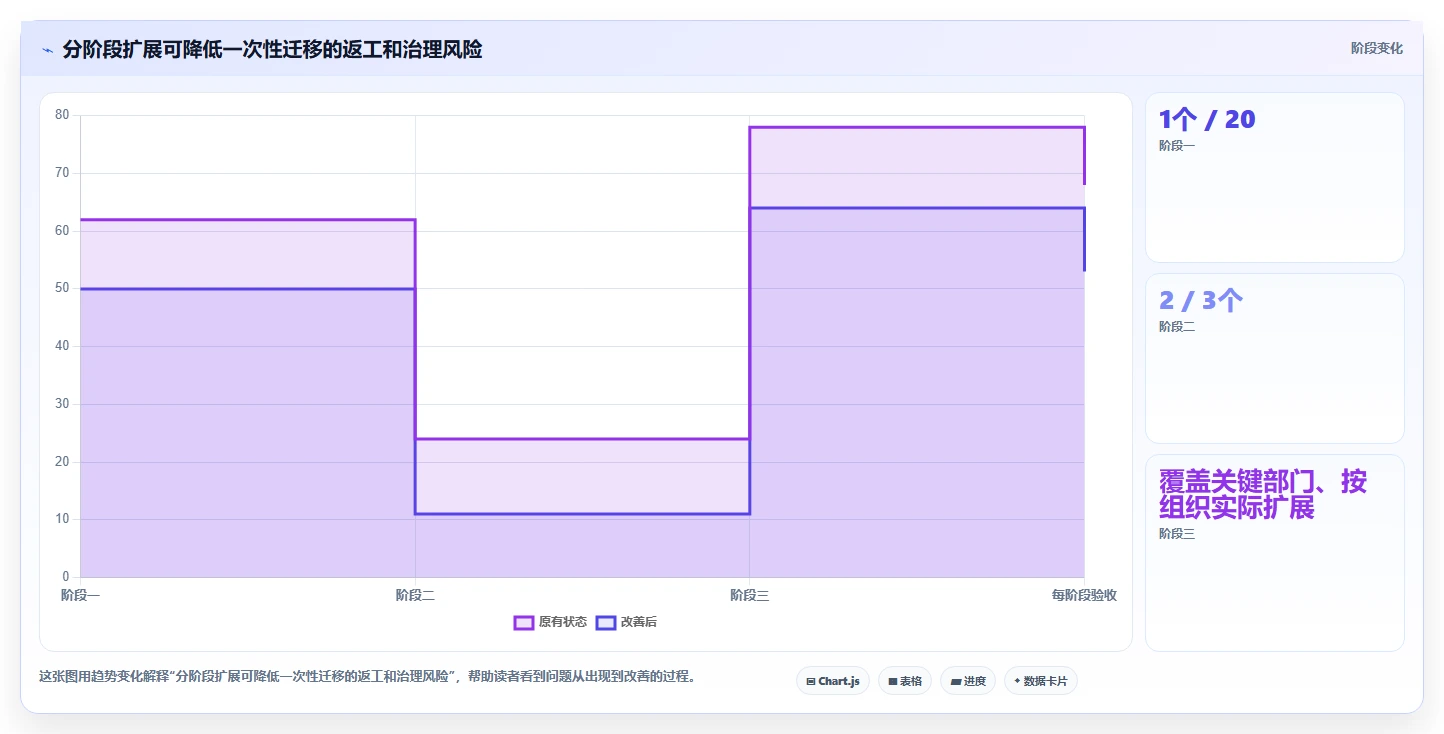Select the 数据卡片 tag
This screenshot has width=1444, height=734.
1041,681
